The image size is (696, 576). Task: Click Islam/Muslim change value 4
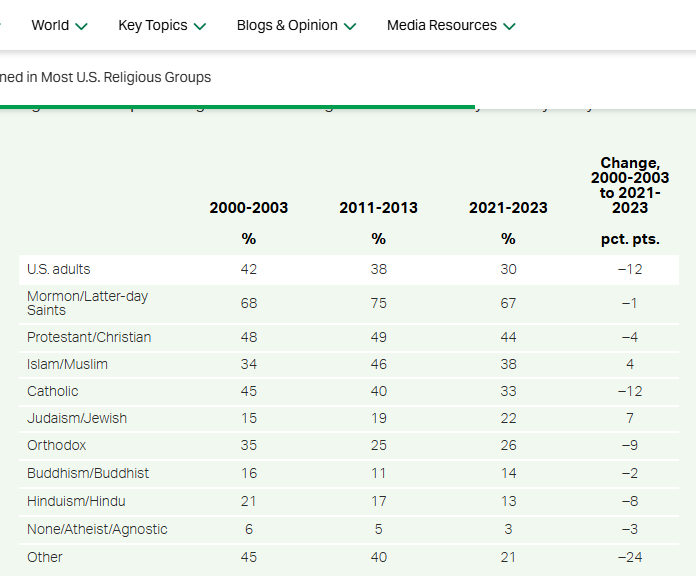pos(630,364)
